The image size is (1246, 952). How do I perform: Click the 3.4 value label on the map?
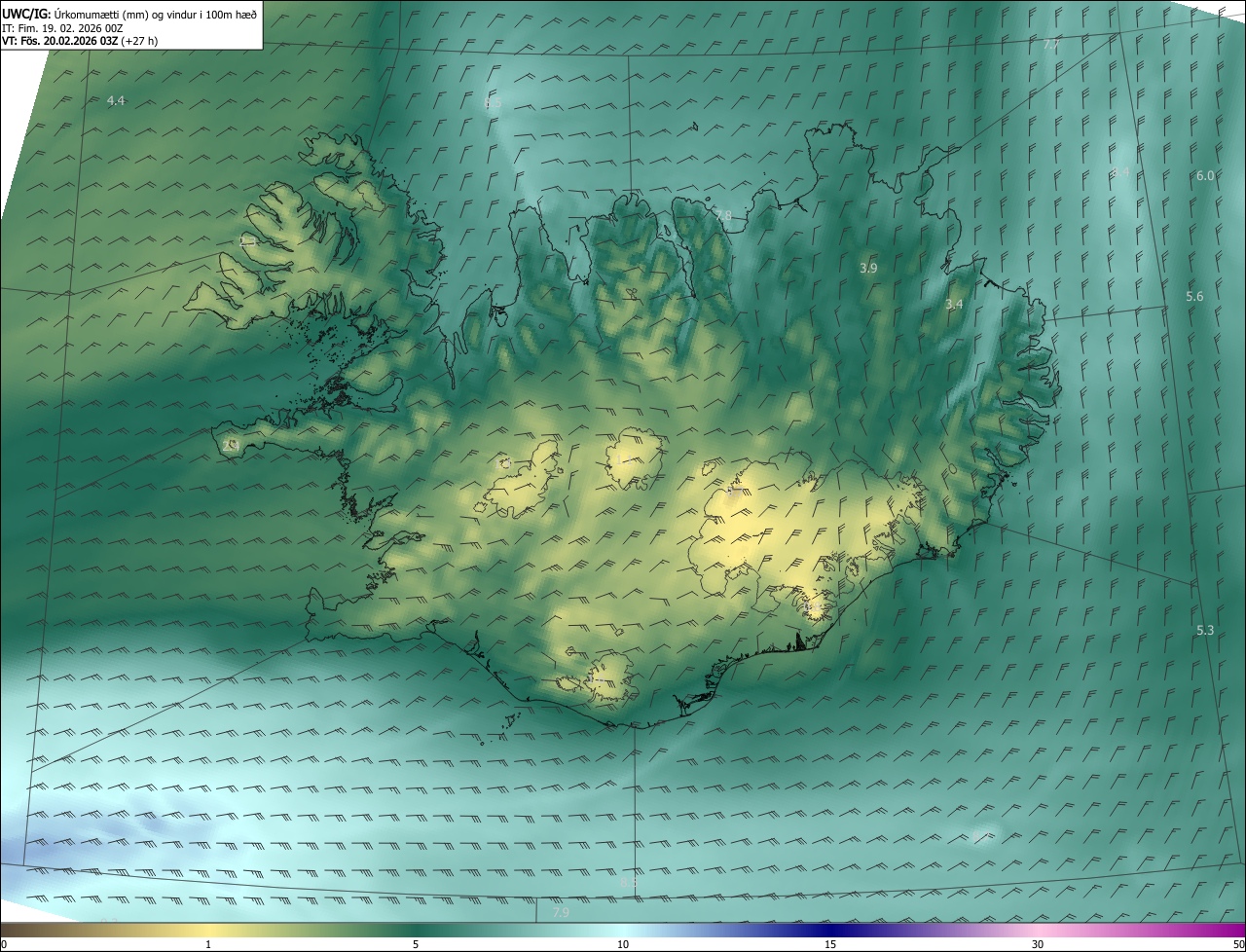[954, 304]
